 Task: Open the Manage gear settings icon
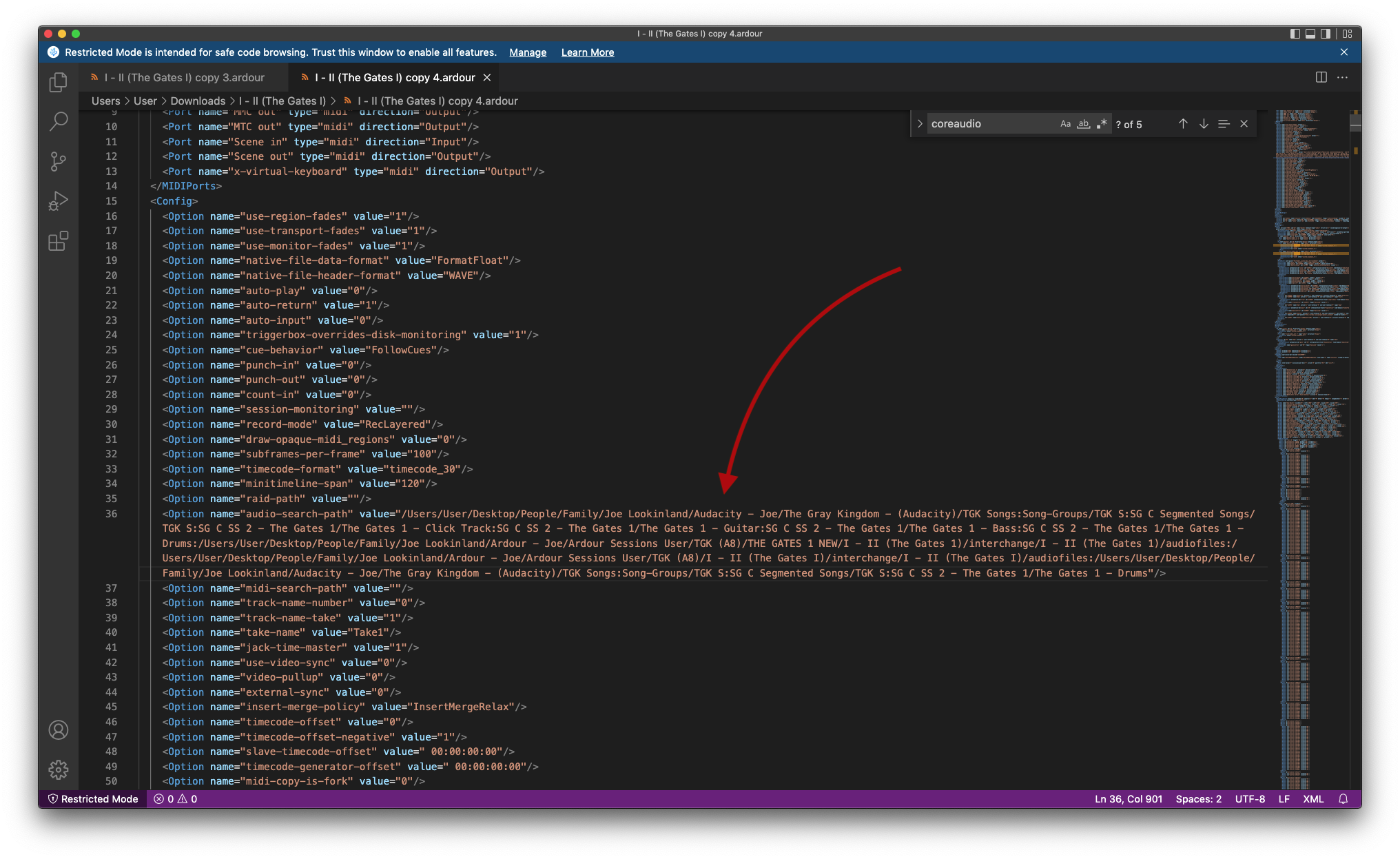(59, 769)
